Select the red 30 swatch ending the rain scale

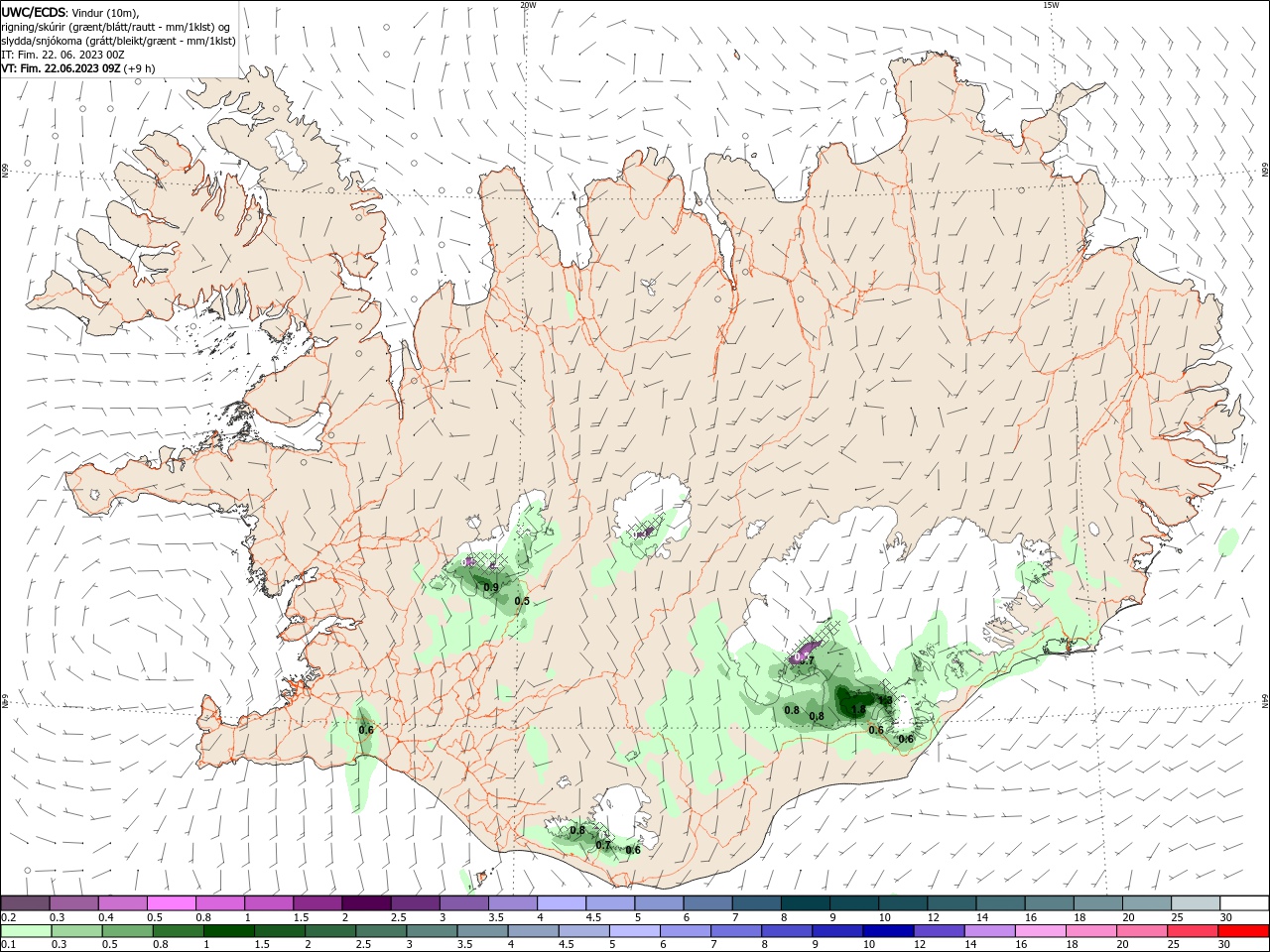(1244, 931)
